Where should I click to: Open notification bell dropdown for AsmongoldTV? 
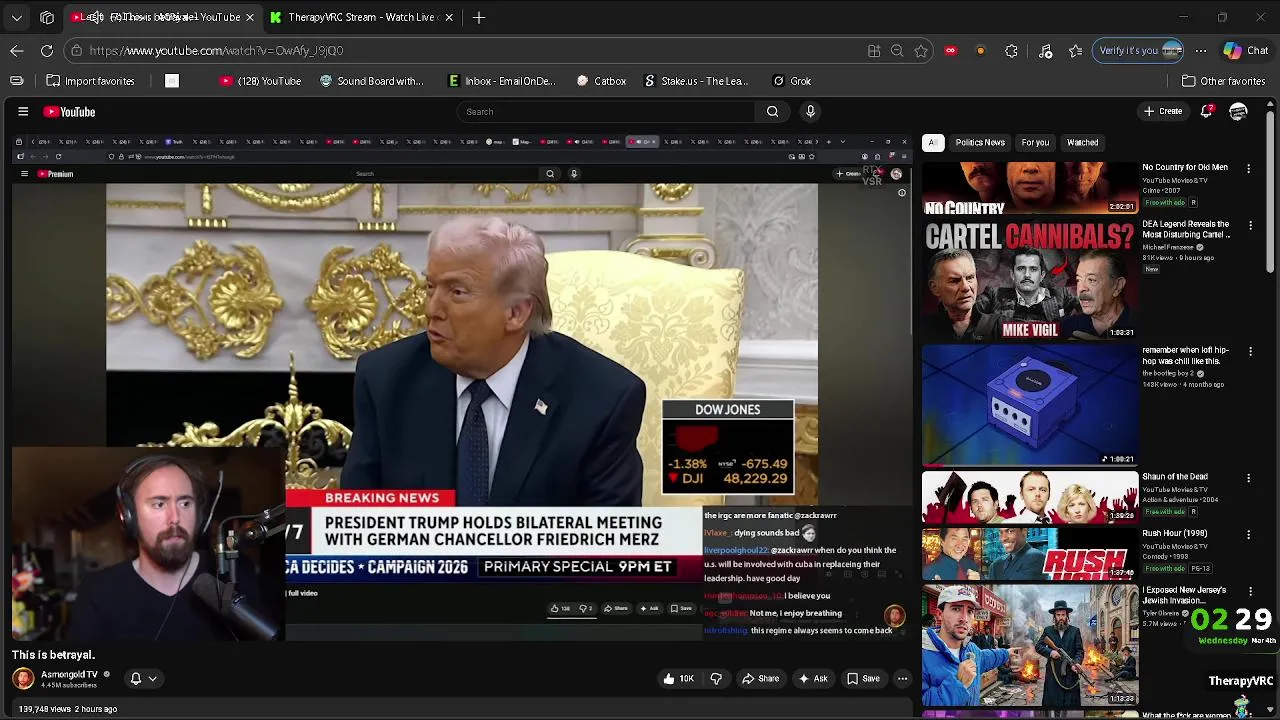tap(143, 679)
